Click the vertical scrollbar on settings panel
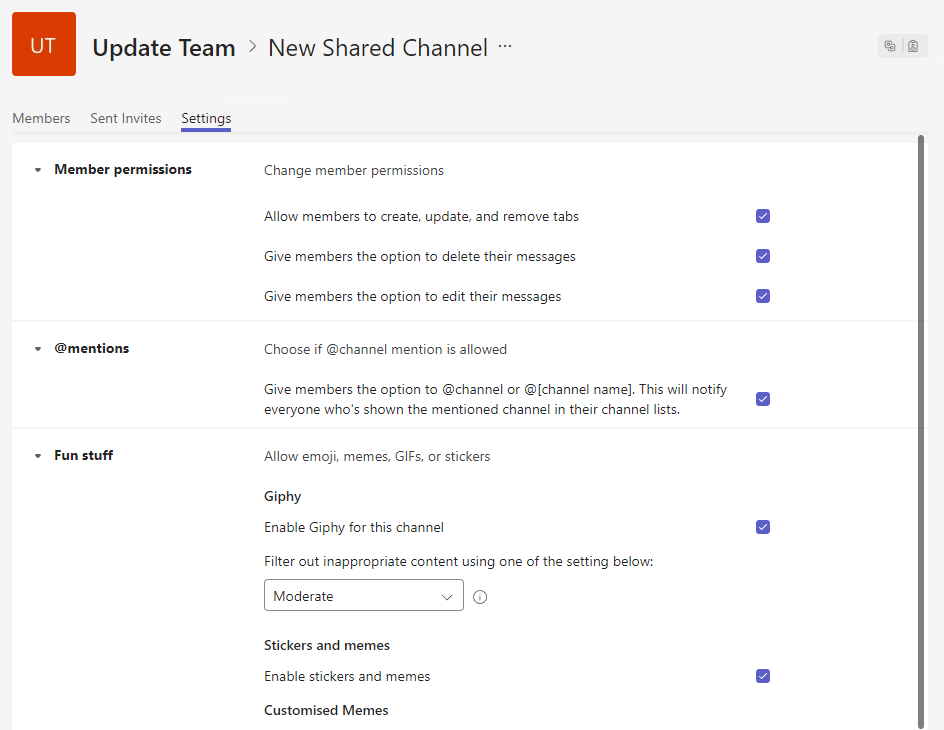 (921, 430)
